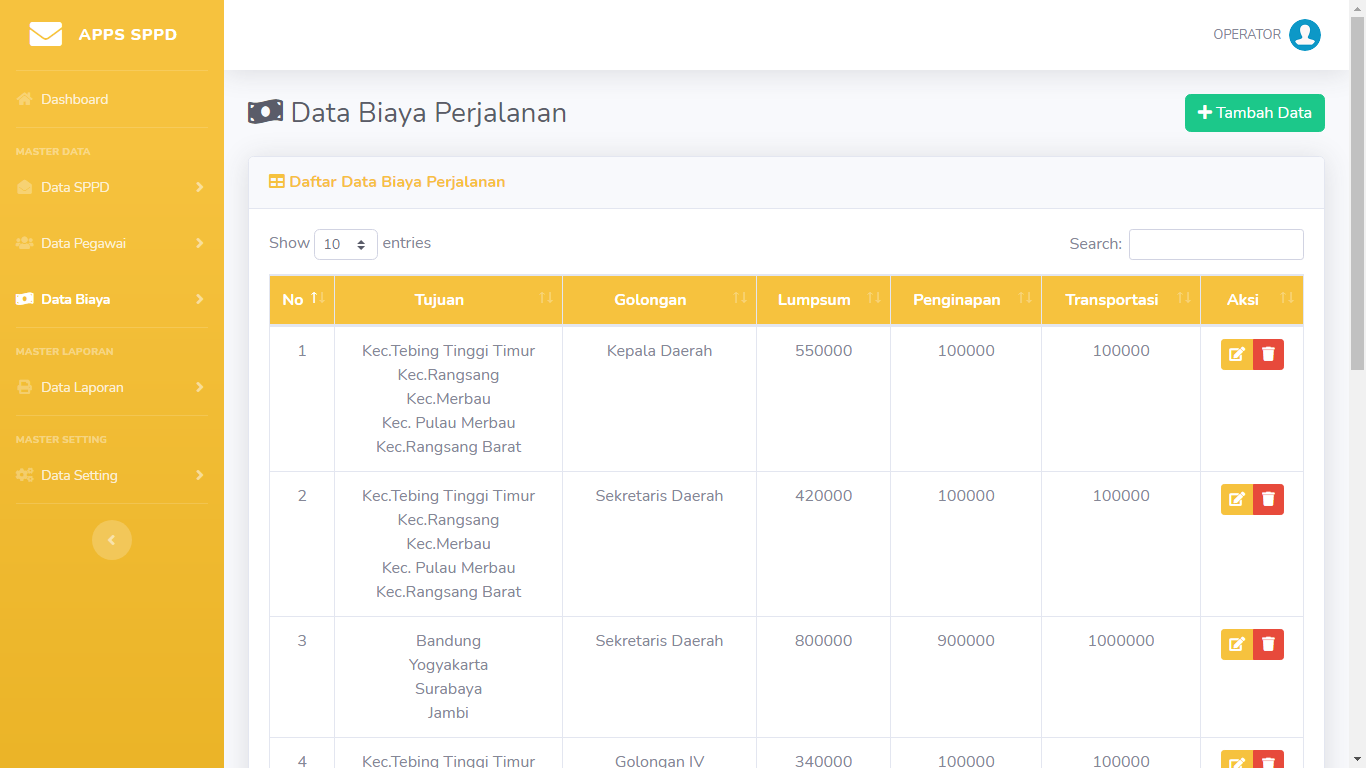Click the Data Pegawai people icon
The width and height of the screenshot is (1366, 768).
[x=25, y=243]
